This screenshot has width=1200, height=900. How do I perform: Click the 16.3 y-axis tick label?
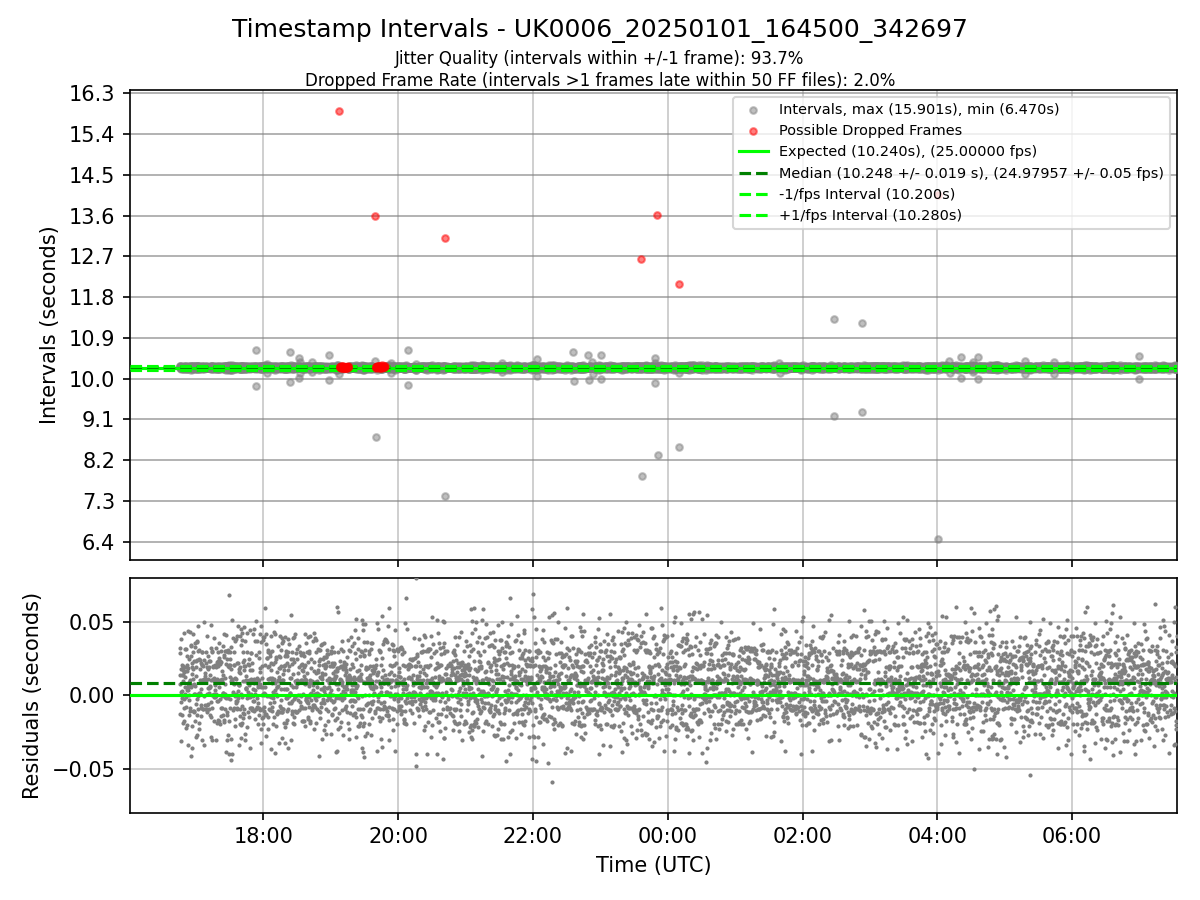(94, 94)
